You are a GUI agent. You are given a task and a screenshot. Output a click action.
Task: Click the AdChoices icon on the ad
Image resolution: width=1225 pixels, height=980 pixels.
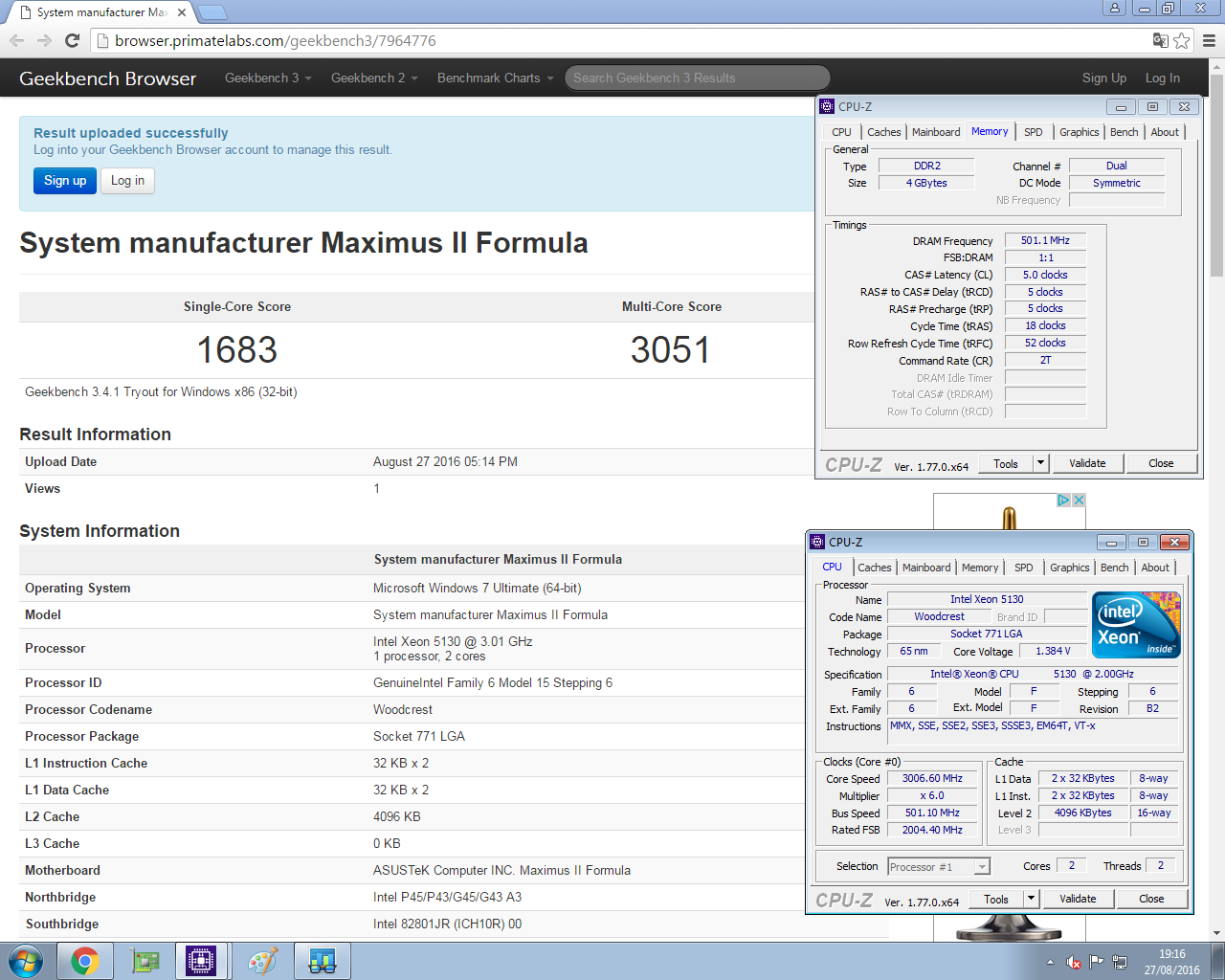click(x=1063, y=501)
